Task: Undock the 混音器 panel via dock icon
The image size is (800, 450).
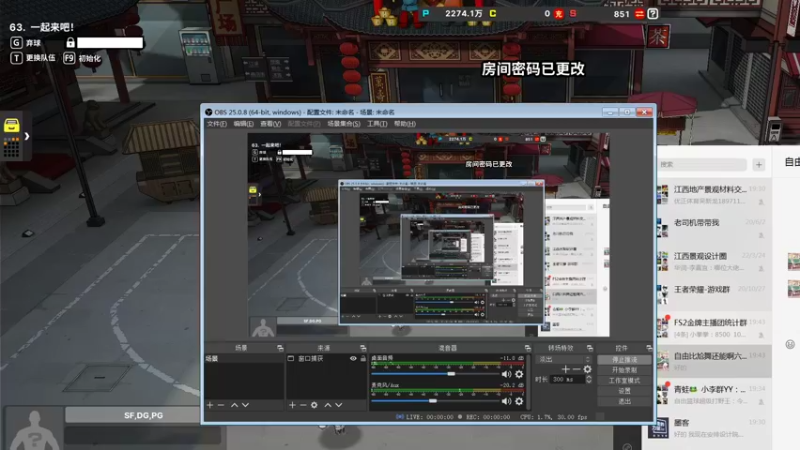Action: (528, 348)
